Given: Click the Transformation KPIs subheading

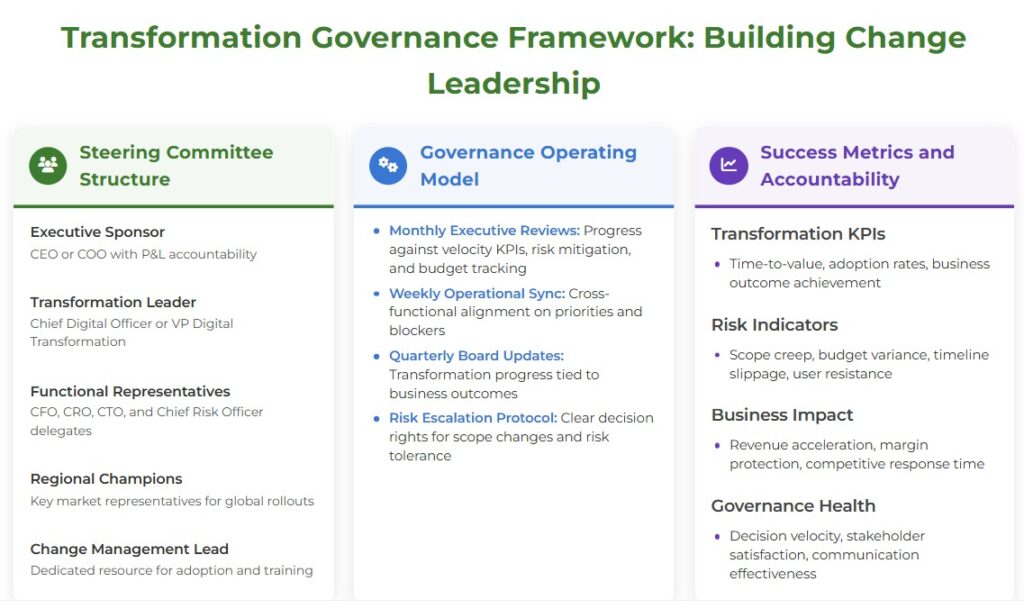Looking at the screenshot, I should coord(798,234).
